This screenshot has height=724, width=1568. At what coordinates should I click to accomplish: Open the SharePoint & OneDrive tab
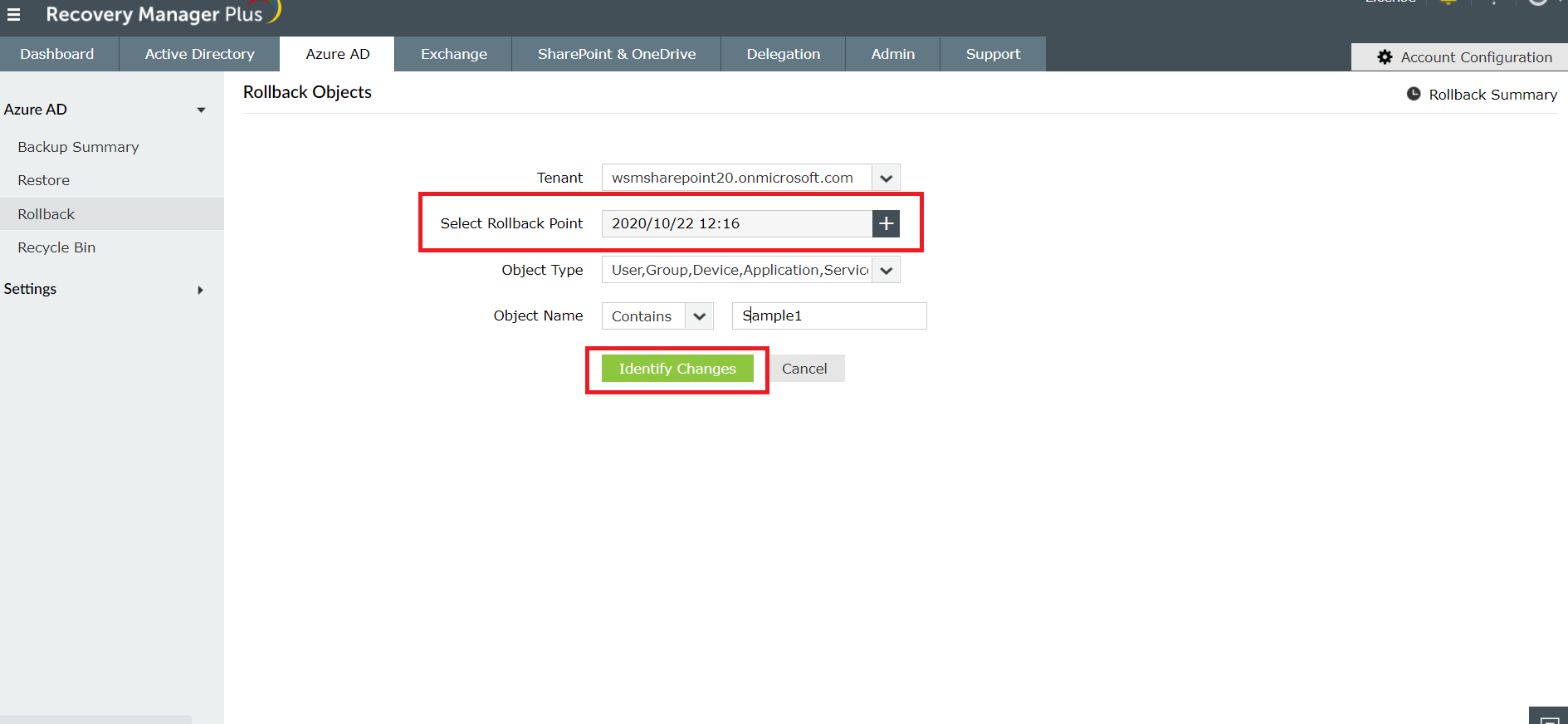pyautogui.click(x=617, y=54)
